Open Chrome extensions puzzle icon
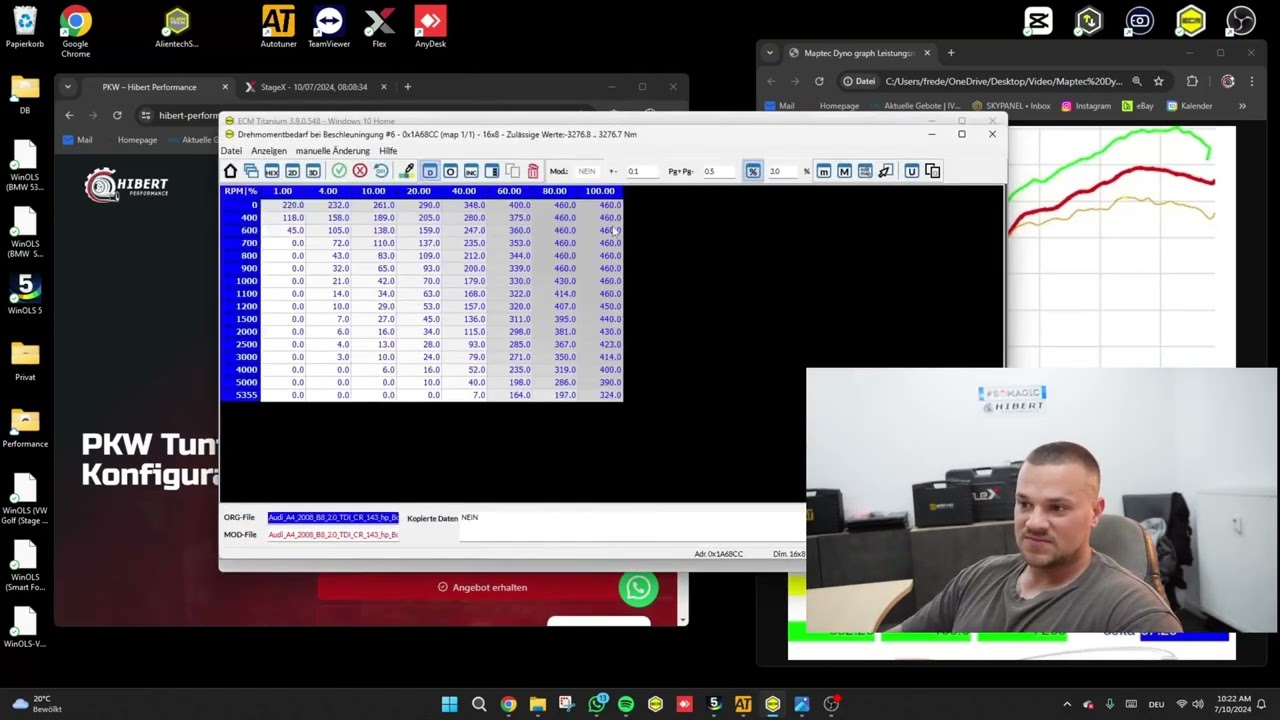Image resolution: width=1280 pixels, height=720 pixels. click(1191, 81)
